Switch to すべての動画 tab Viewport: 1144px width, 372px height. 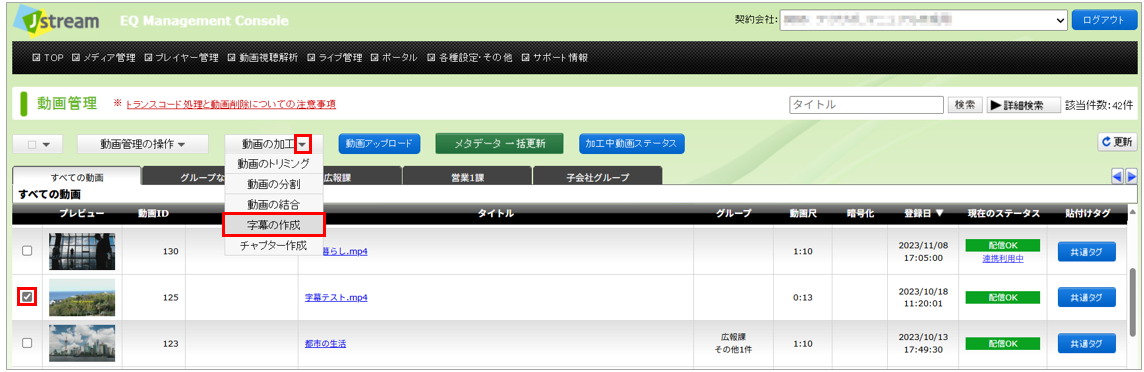[x=77, y=177]
